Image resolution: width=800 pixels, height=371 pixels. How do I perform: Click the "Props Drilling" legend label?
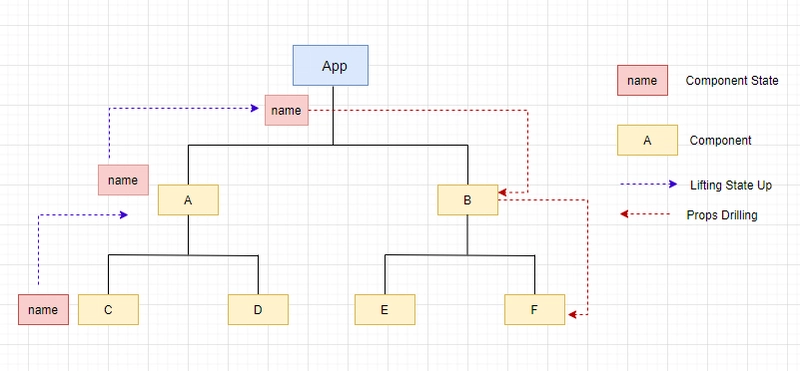[x=722, y=215]
